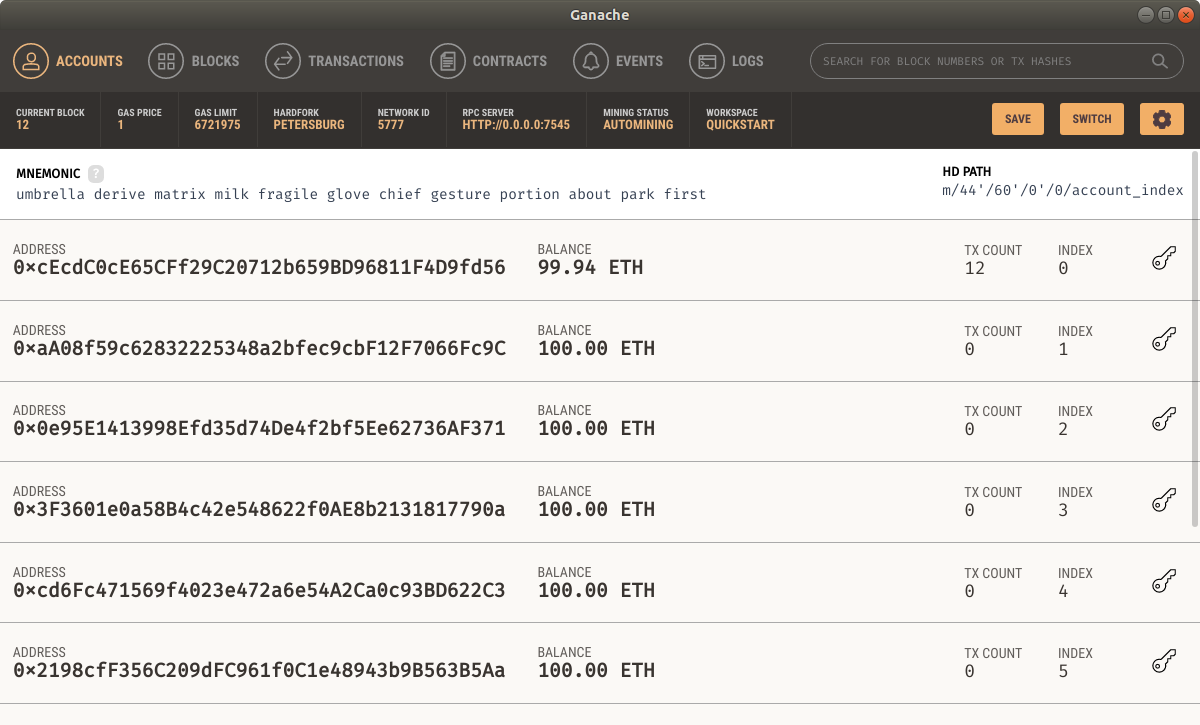This screenshot has width=1200, height=725.
Task: Open key icon for account index 4
Action: click(1163, 582)
